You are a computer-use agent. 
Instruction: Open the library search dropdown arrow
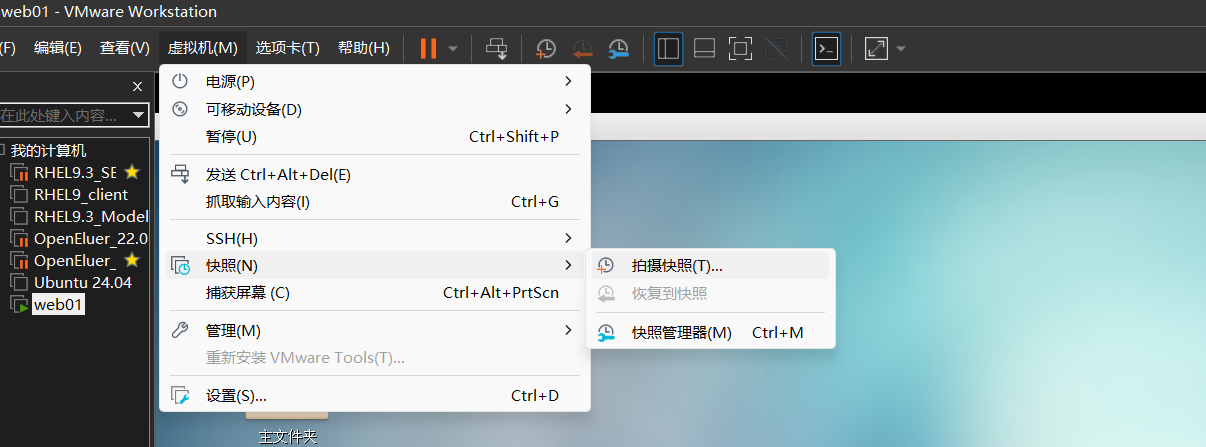(138, 115)
